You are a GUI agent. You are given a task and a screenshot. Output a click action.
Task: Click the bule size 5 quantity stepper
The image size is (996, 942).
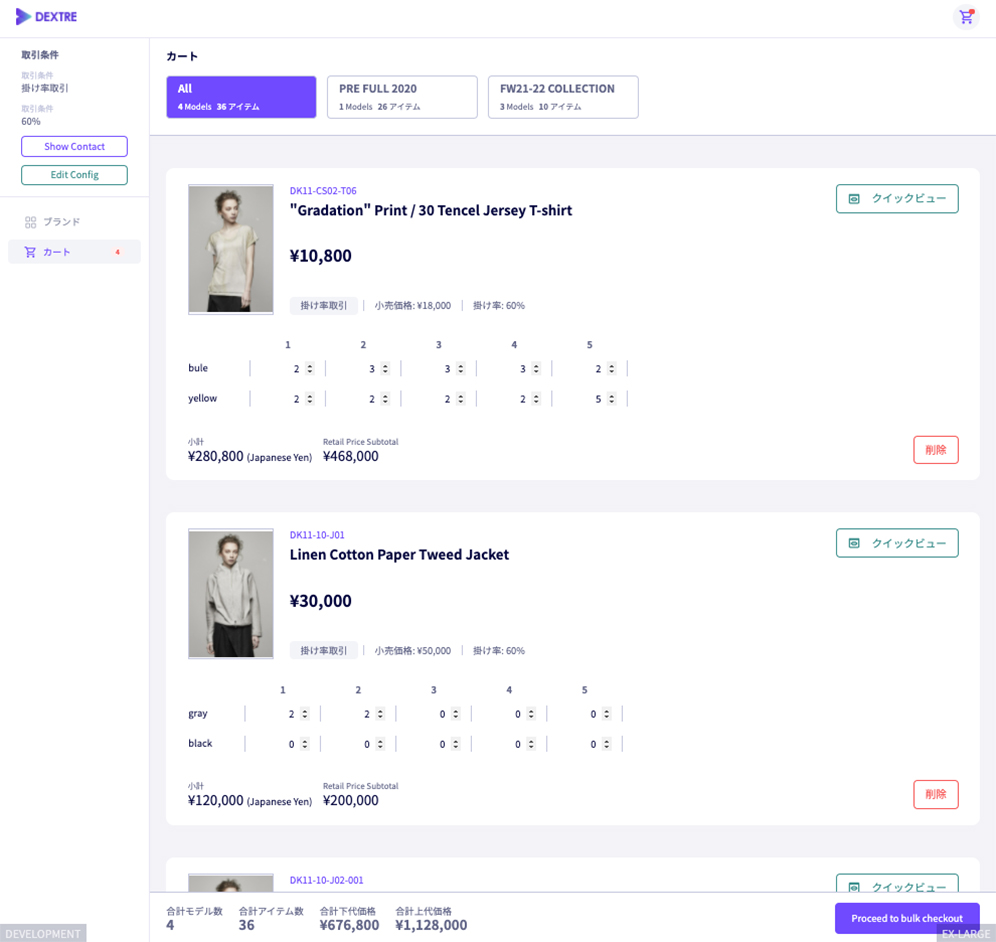611,368
